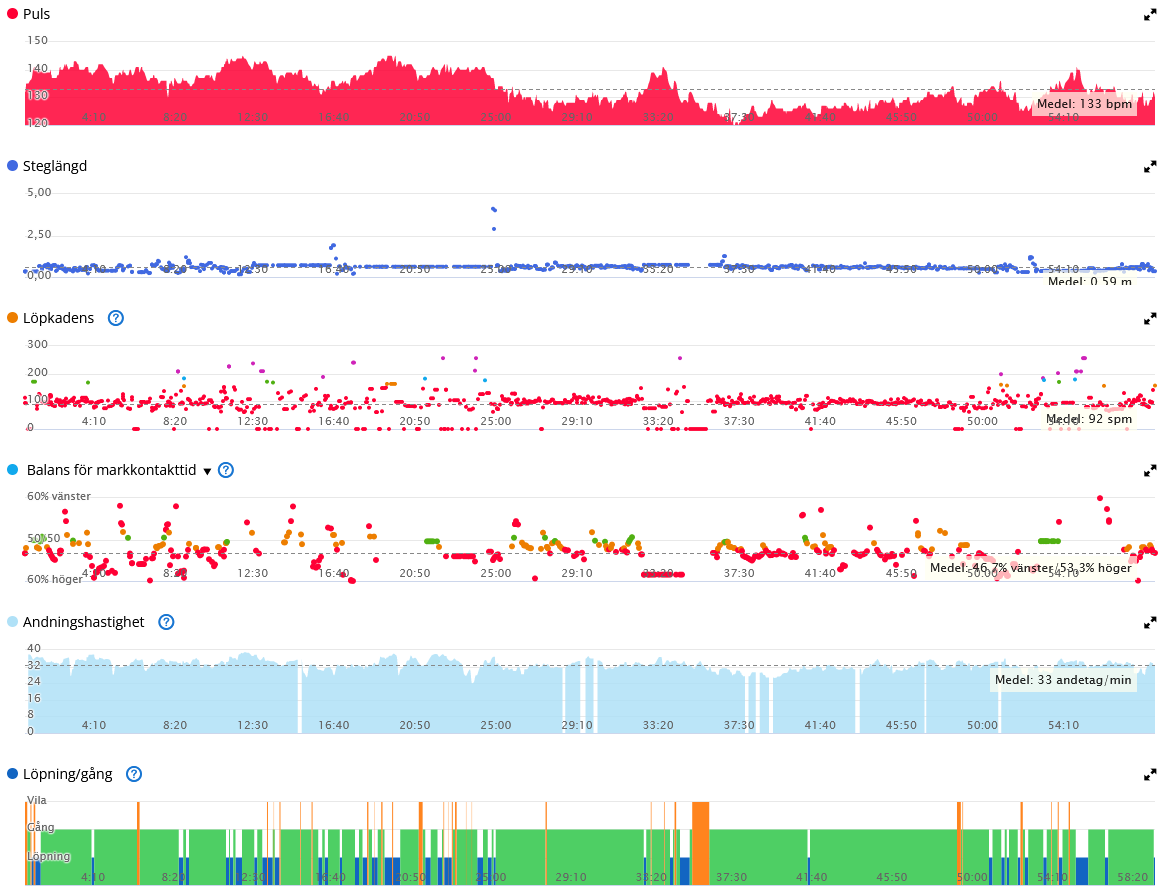Screen dimensions: 1166x896
Task: Click the Balans för markkontakttid title
Action: pyautogui.click(x=112, y=470)
